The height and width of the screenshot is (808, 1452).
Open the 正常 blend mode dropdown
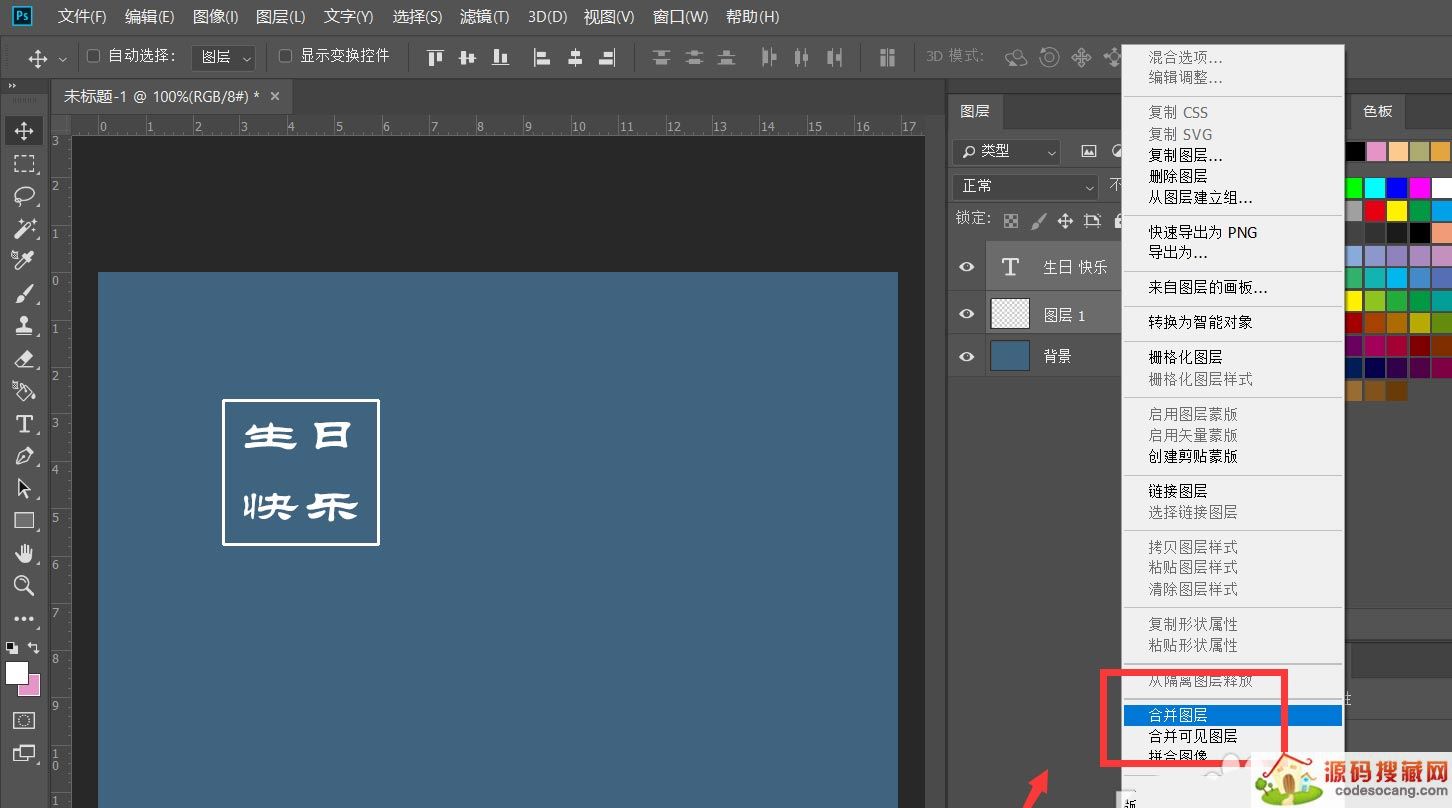[x=1026, y=186]
